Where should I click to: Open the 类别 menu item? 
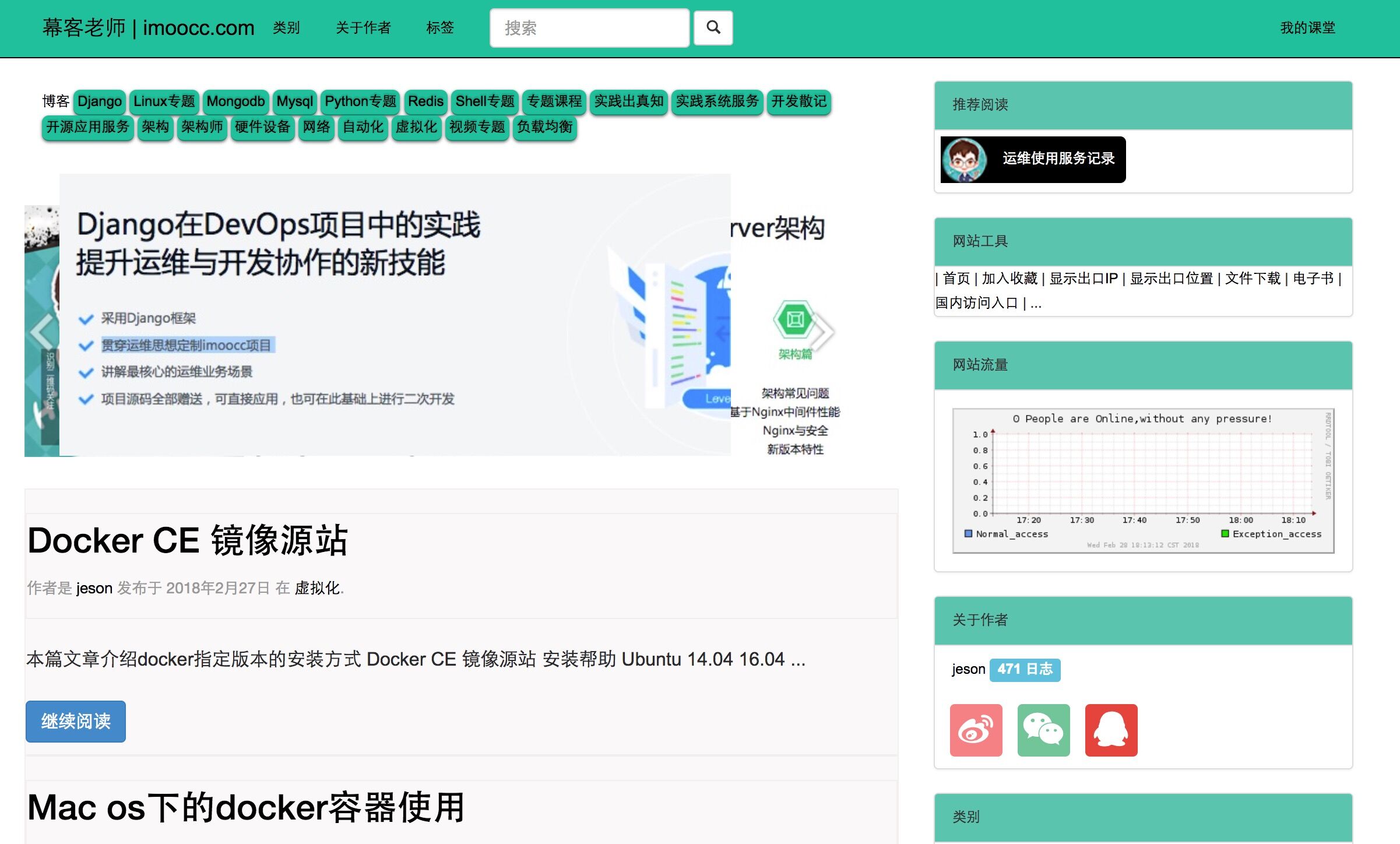click(x=285, y=28)
